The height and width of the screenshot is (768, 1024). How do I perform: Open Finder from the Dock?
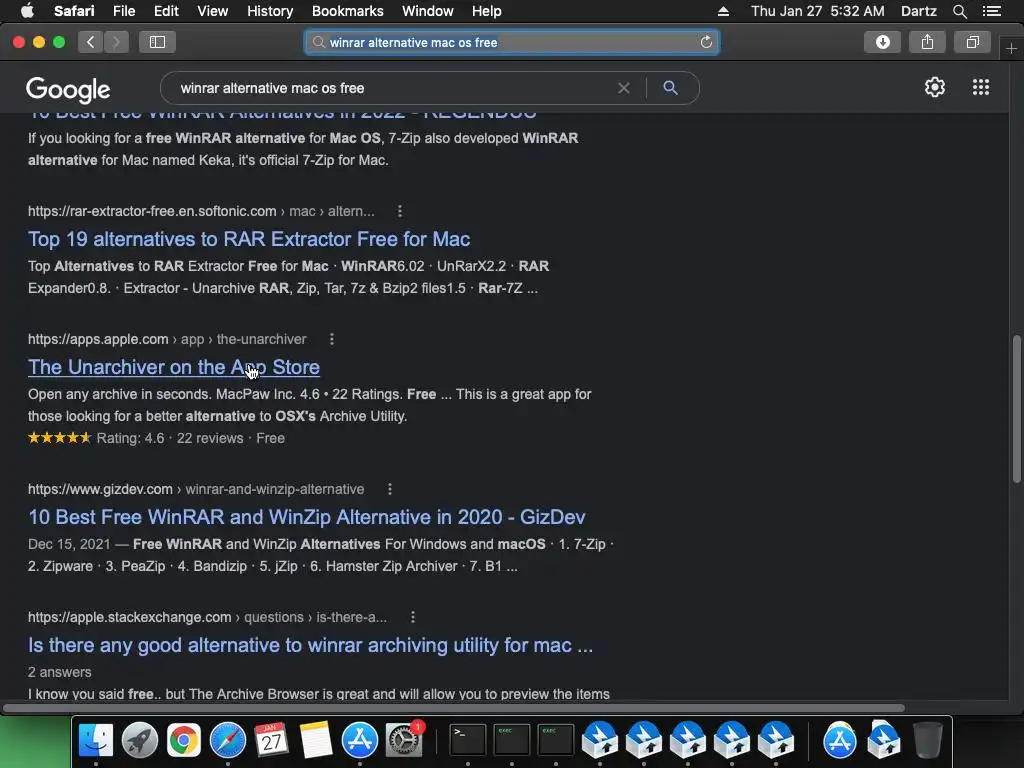click(95, 741)
